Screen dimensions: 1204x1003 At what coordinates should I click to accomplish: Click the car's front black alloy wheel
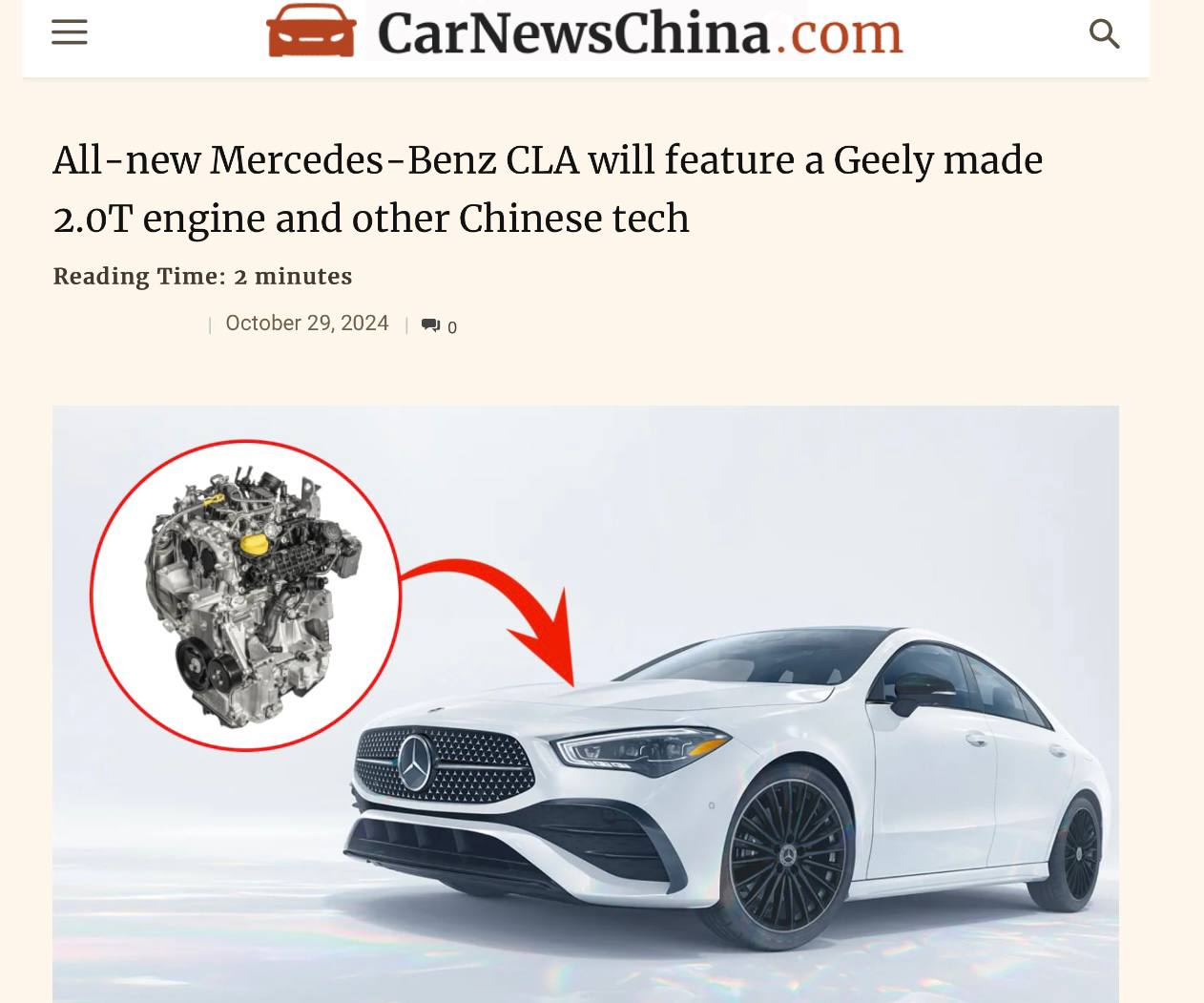pyautogui.click(x=788, y=852)
